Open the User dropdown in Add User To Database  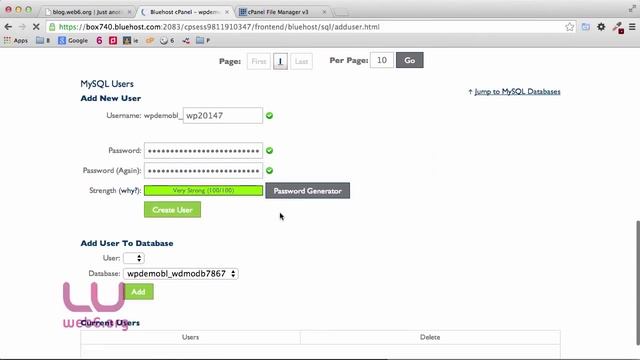click(x=134, y=258)
